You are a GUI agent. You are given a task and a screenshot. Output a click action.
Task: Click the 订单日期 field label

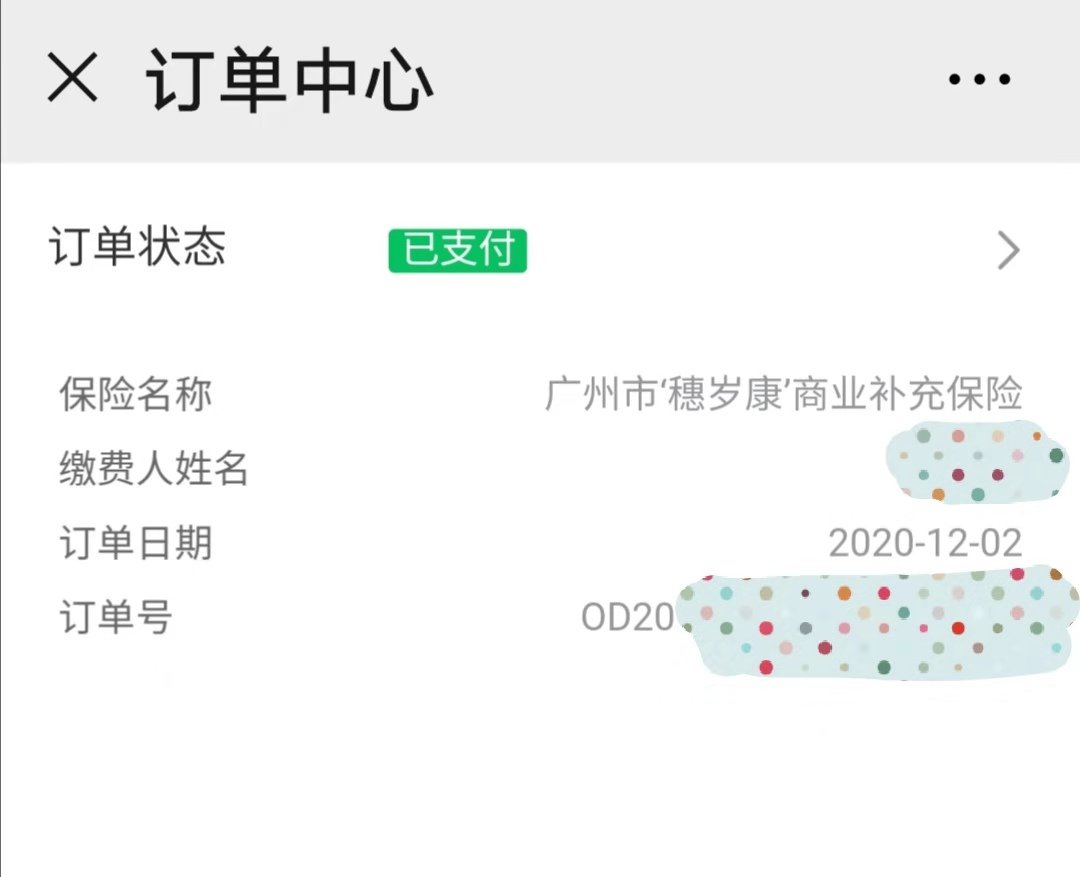135,543
